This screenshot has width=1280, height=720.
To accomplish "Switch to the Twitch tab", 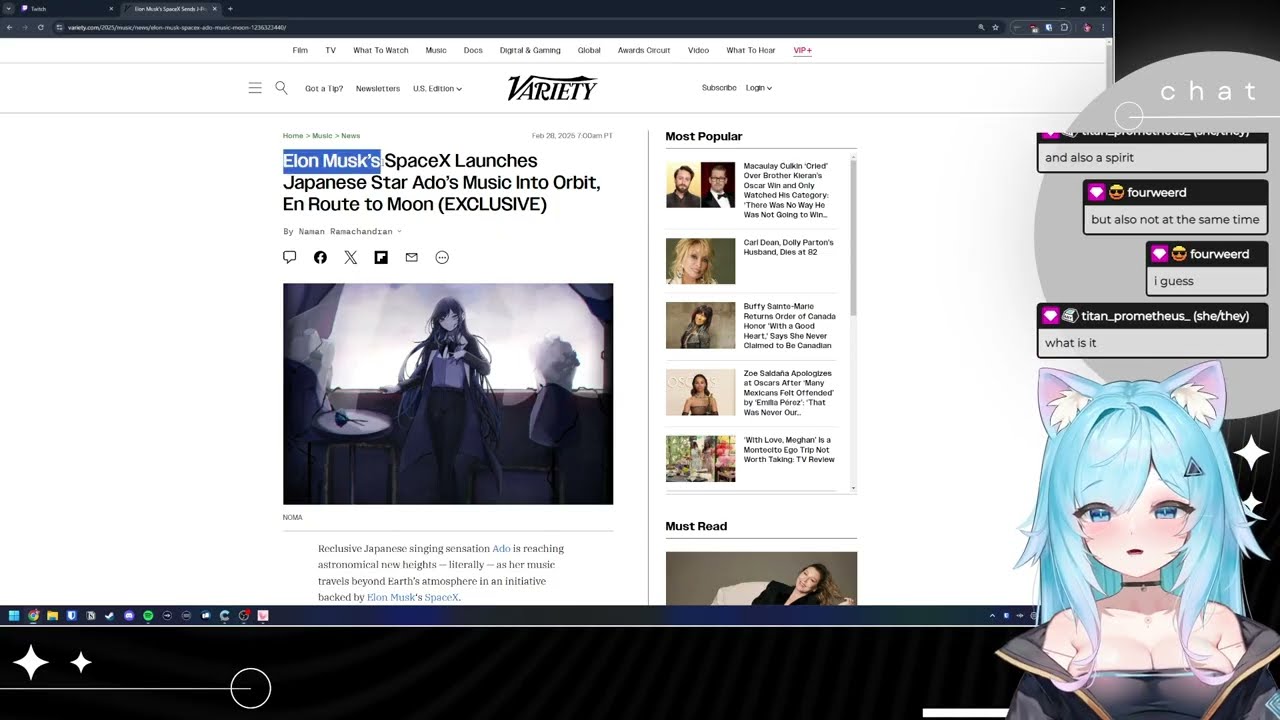I will tap(60, 9).
